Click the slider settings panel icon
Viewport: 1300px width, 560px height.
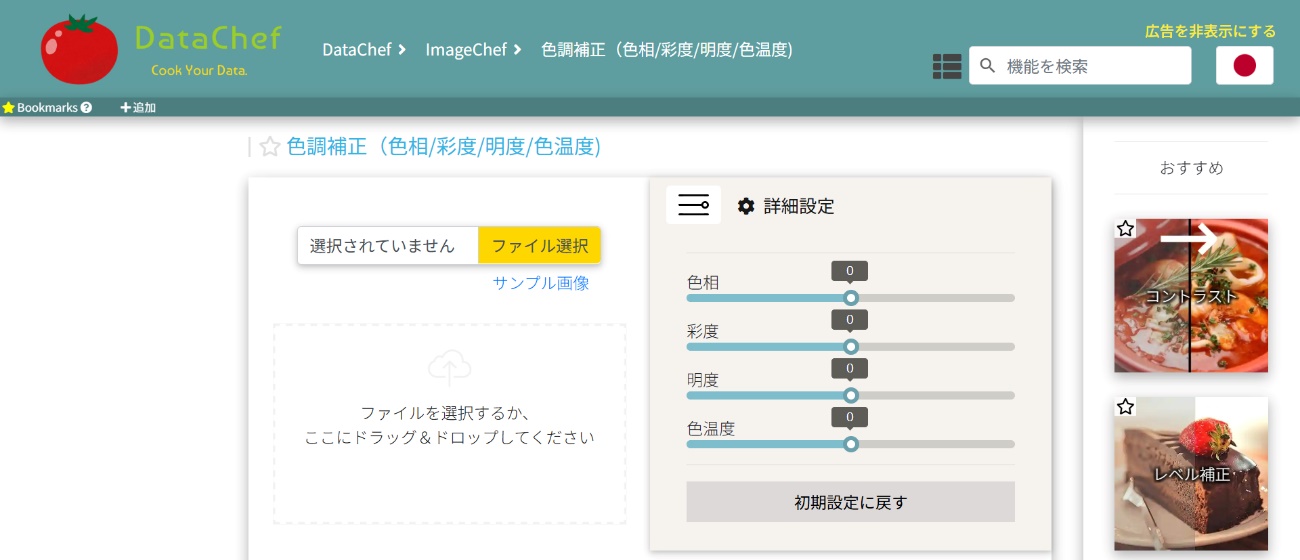pyautogui.click(x=693, y=206)
